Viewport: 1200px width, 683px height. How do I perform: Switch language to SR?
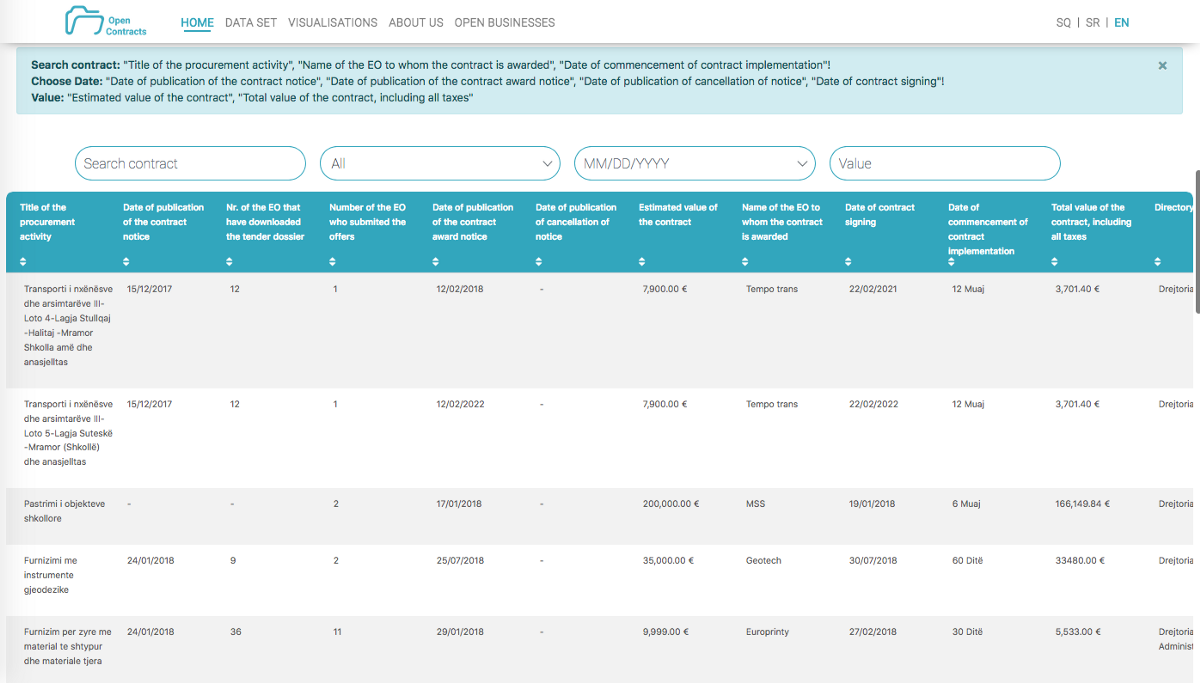[1092, 22]
